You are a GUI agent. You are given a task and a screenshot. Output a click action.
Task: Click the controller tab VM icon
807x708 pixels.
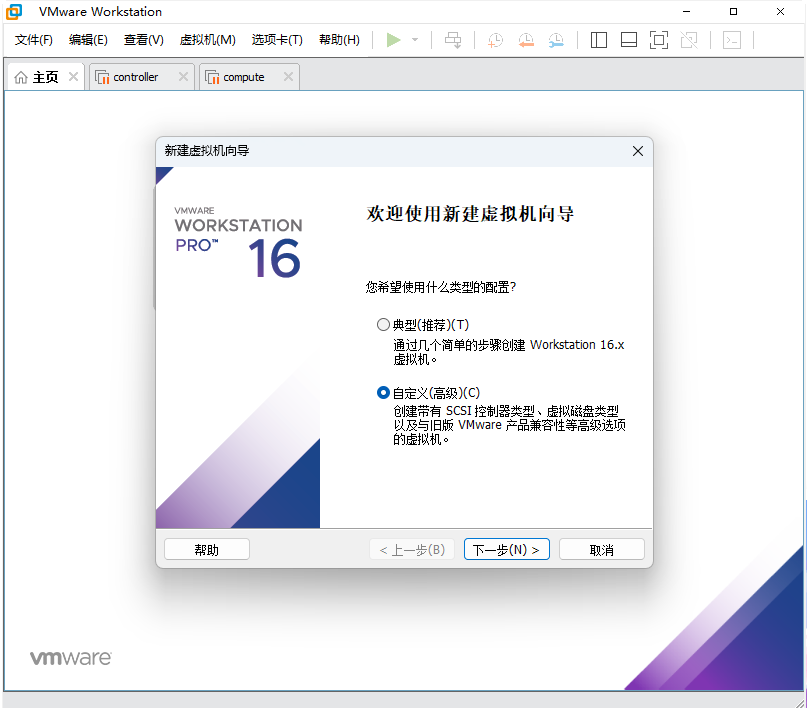(102, 77)
